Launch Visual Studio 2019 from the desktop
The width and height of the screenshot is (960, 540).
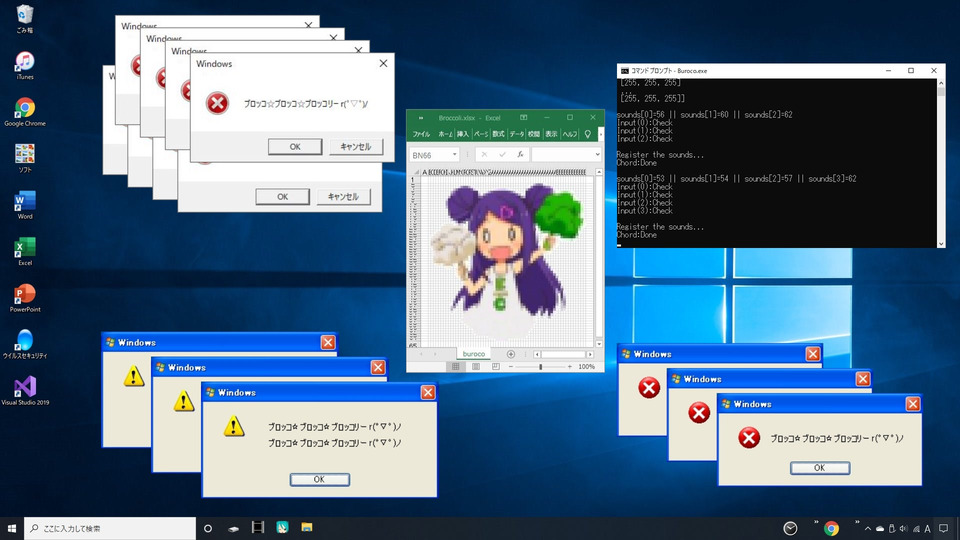24,387
